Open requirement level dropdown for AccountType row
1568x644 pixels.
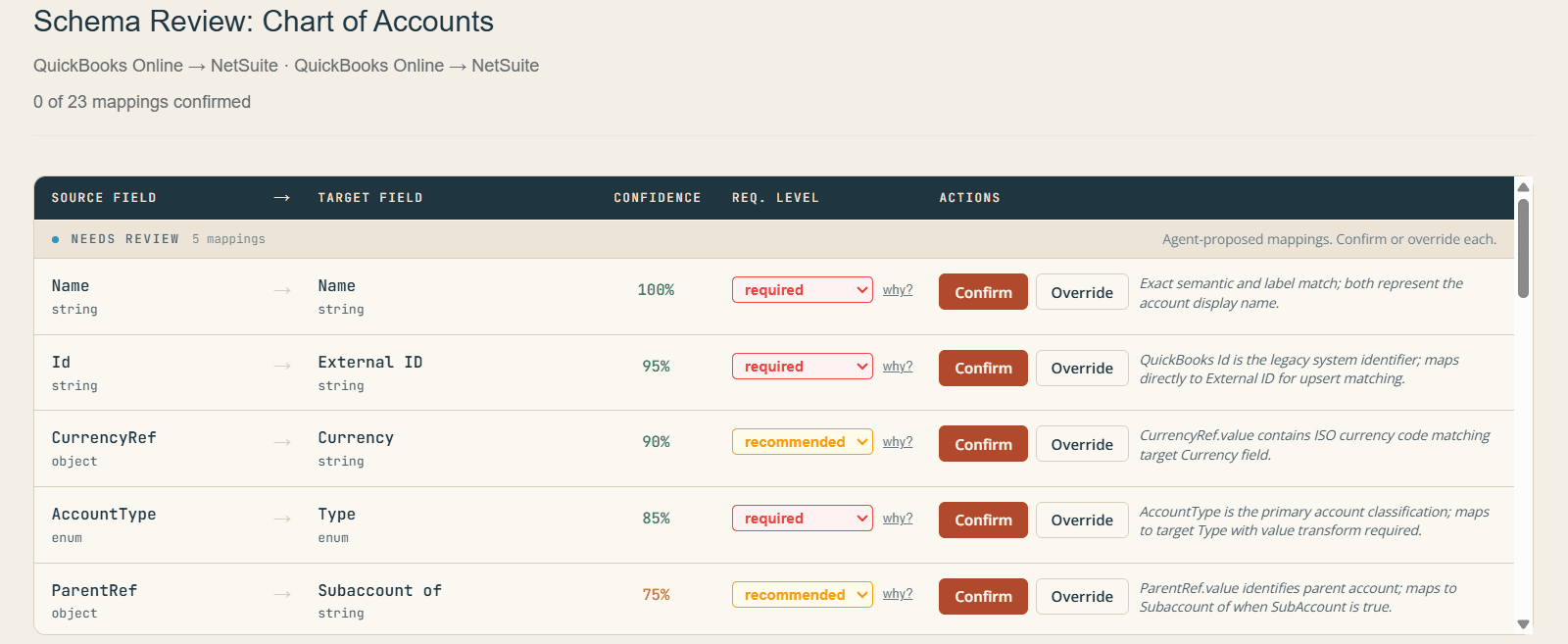point(802,519)
